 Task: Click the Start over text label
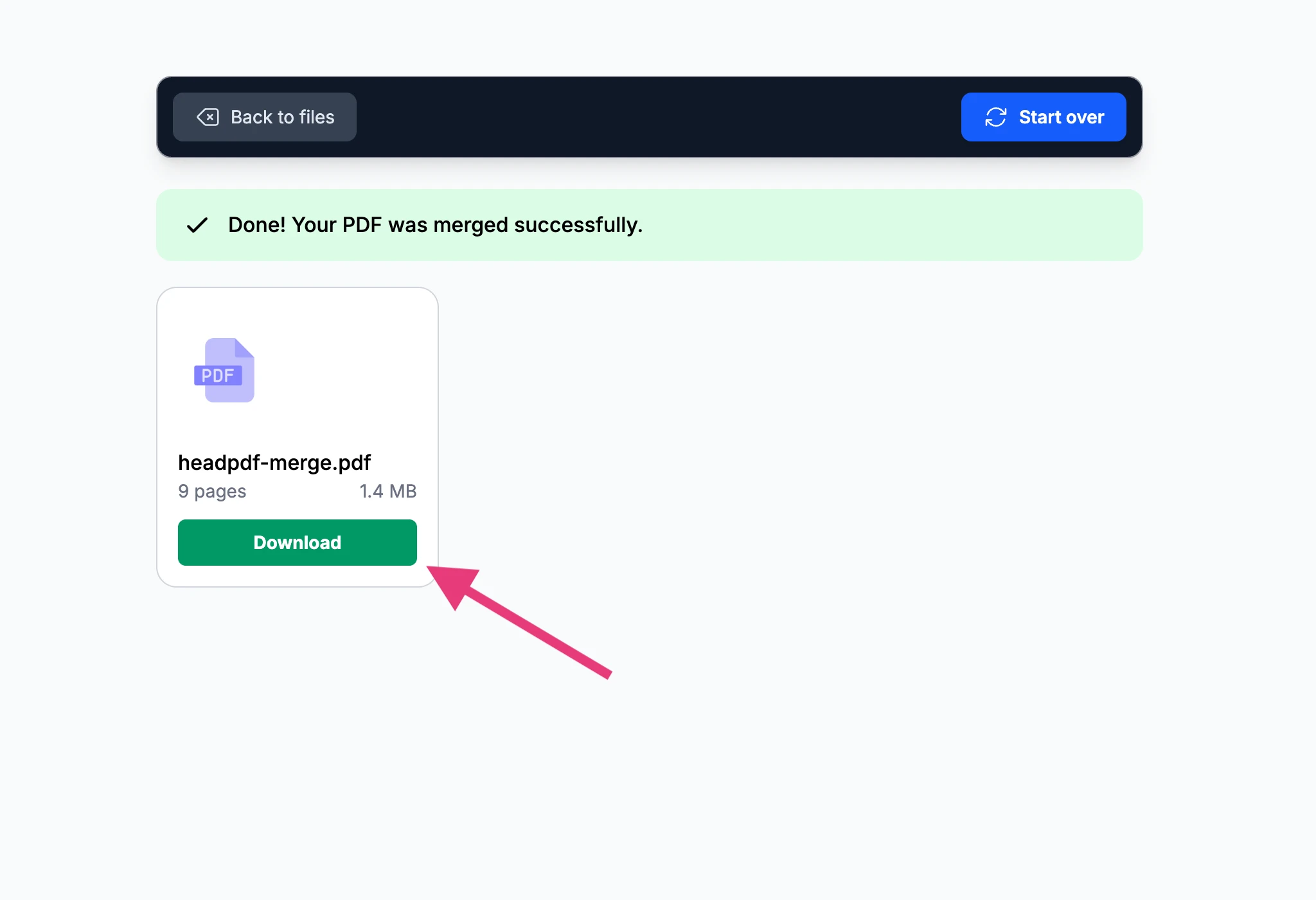click(1062, 117)
